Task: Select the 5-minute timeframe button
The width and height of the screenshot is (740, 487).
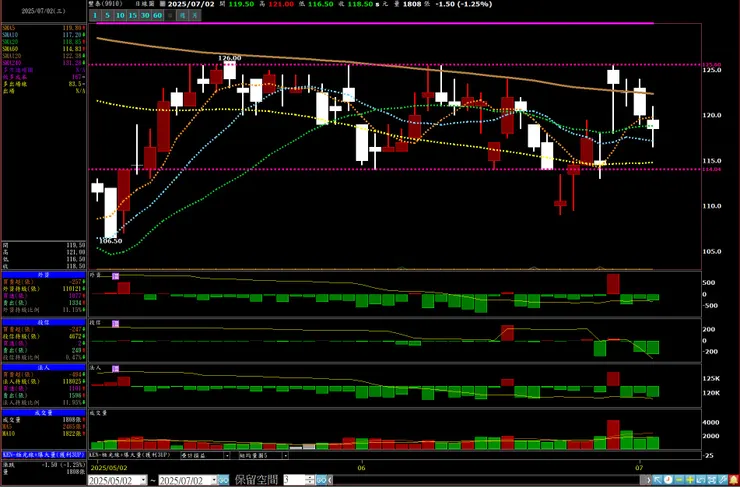Action: click(107, 16)
